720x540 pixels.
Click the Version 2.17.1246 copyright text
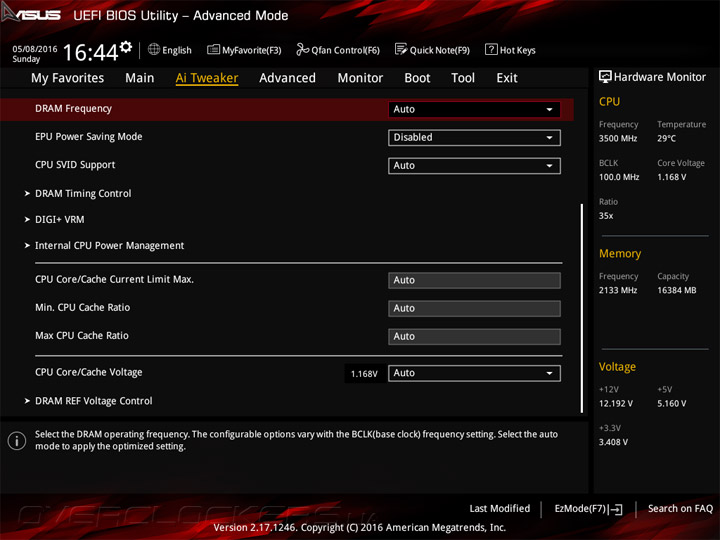(x=360, y=528)
